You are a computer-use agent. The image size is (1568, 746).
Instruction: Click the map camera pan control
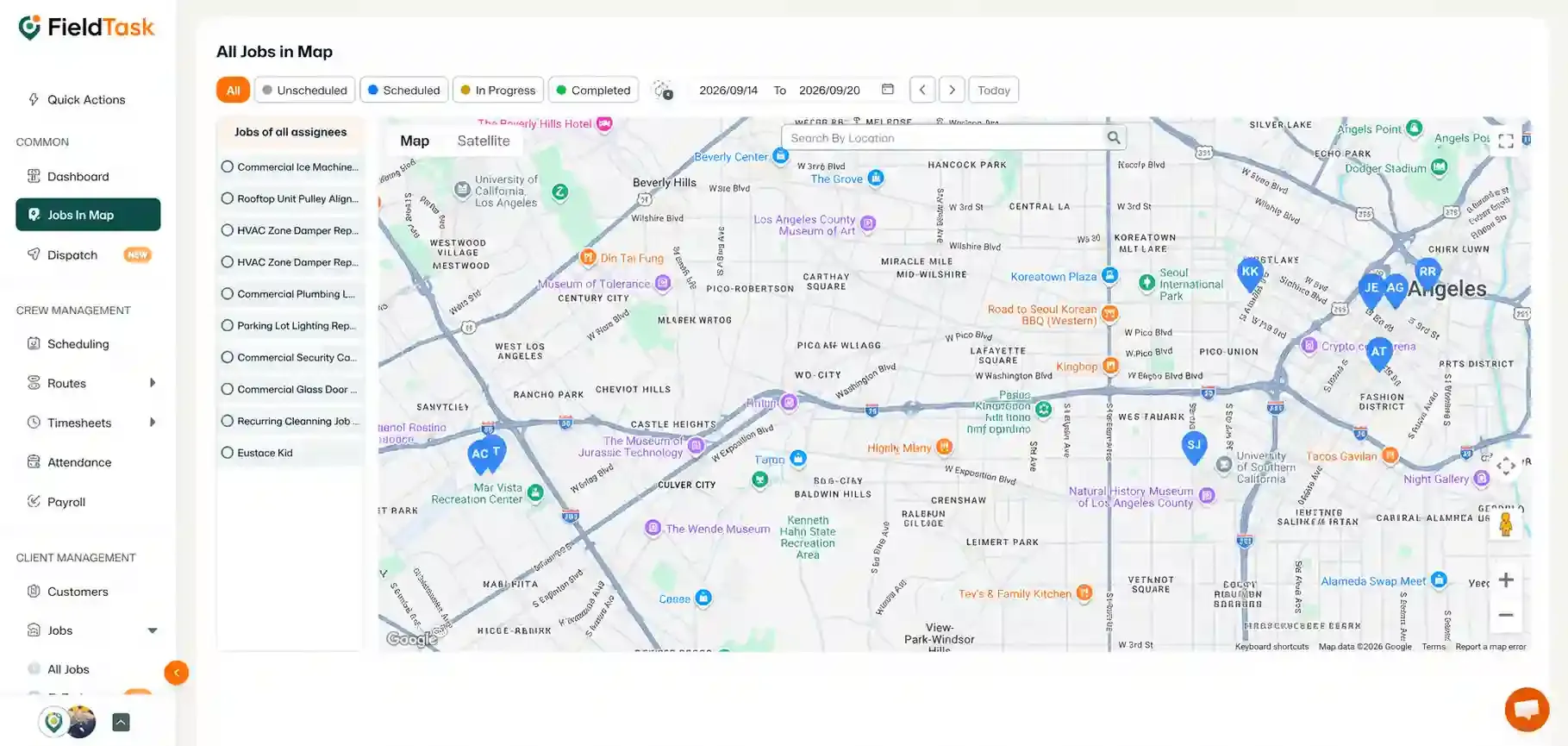coord(1506,467)
